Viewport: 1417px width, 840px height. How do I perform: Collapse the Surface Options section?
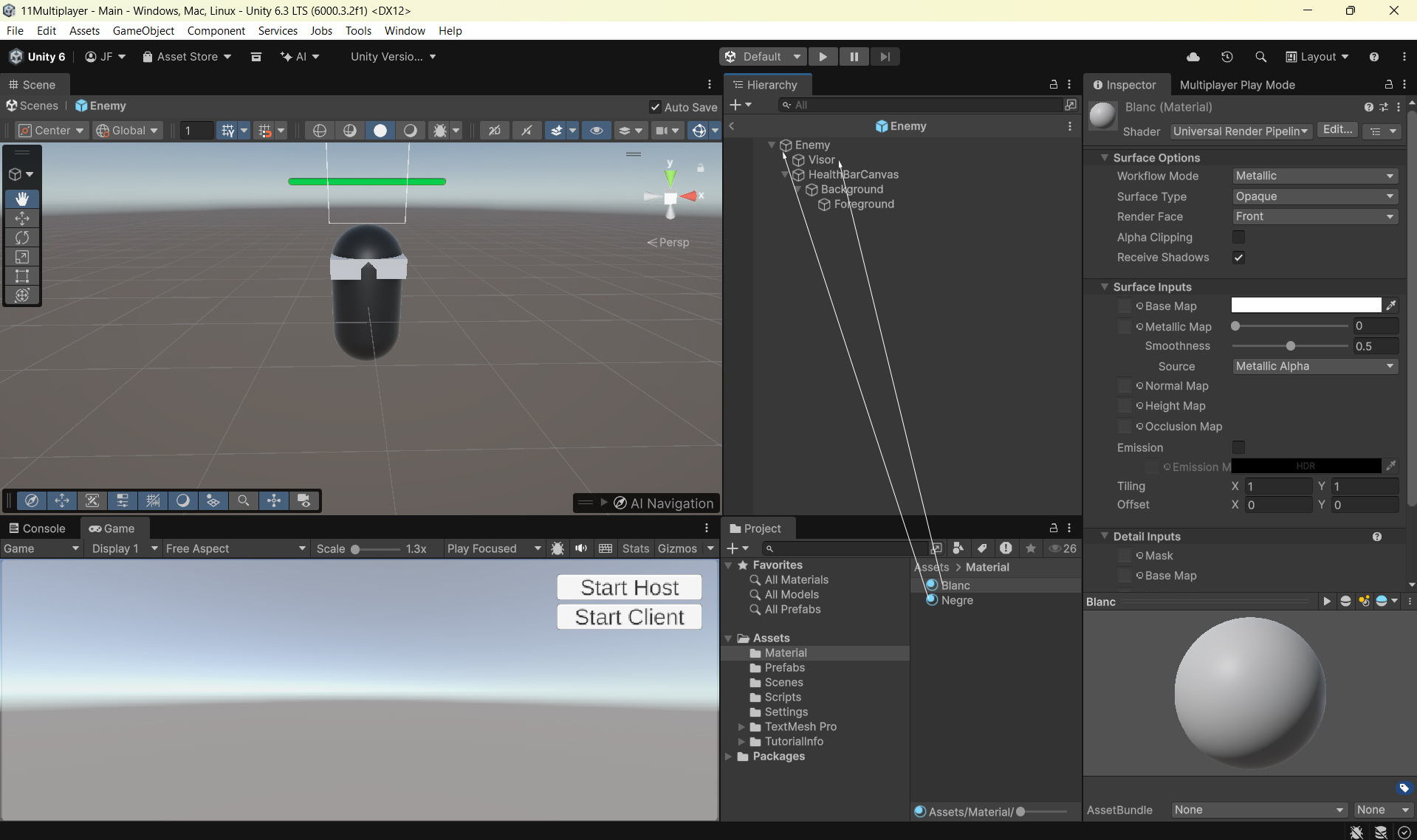[x=1105, y=158]
